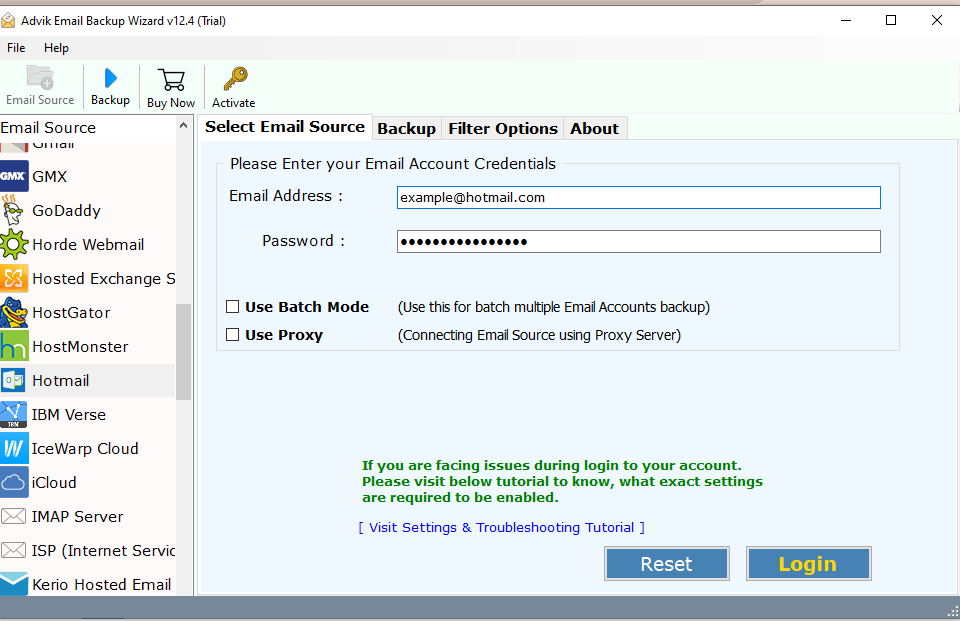Open the Help menu

[56, 48]
